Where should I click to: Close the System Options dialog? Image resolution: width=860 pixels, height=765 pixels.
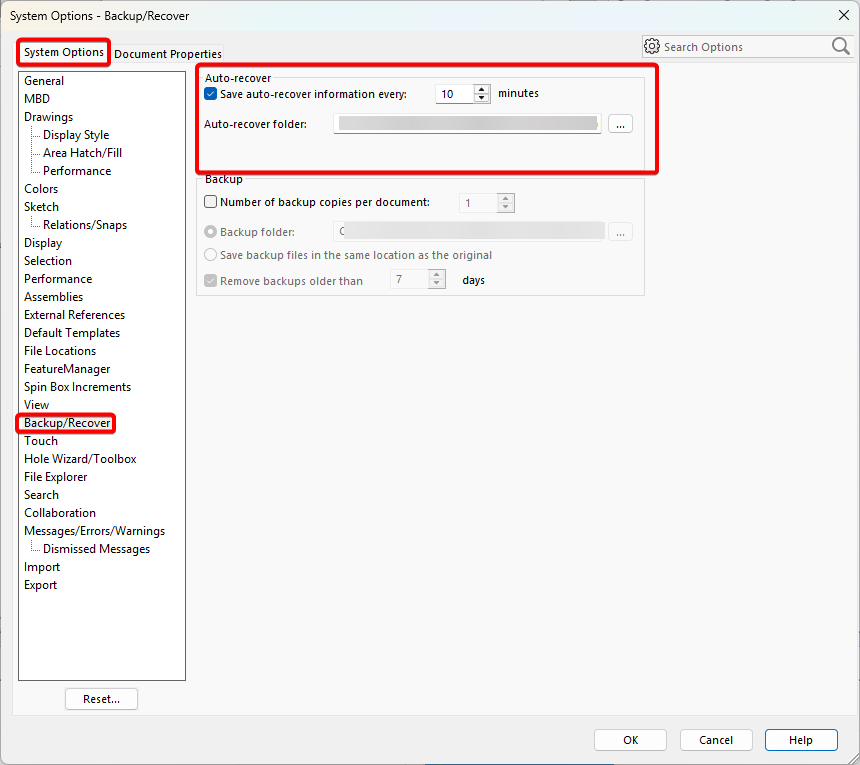tap(844, 15)
